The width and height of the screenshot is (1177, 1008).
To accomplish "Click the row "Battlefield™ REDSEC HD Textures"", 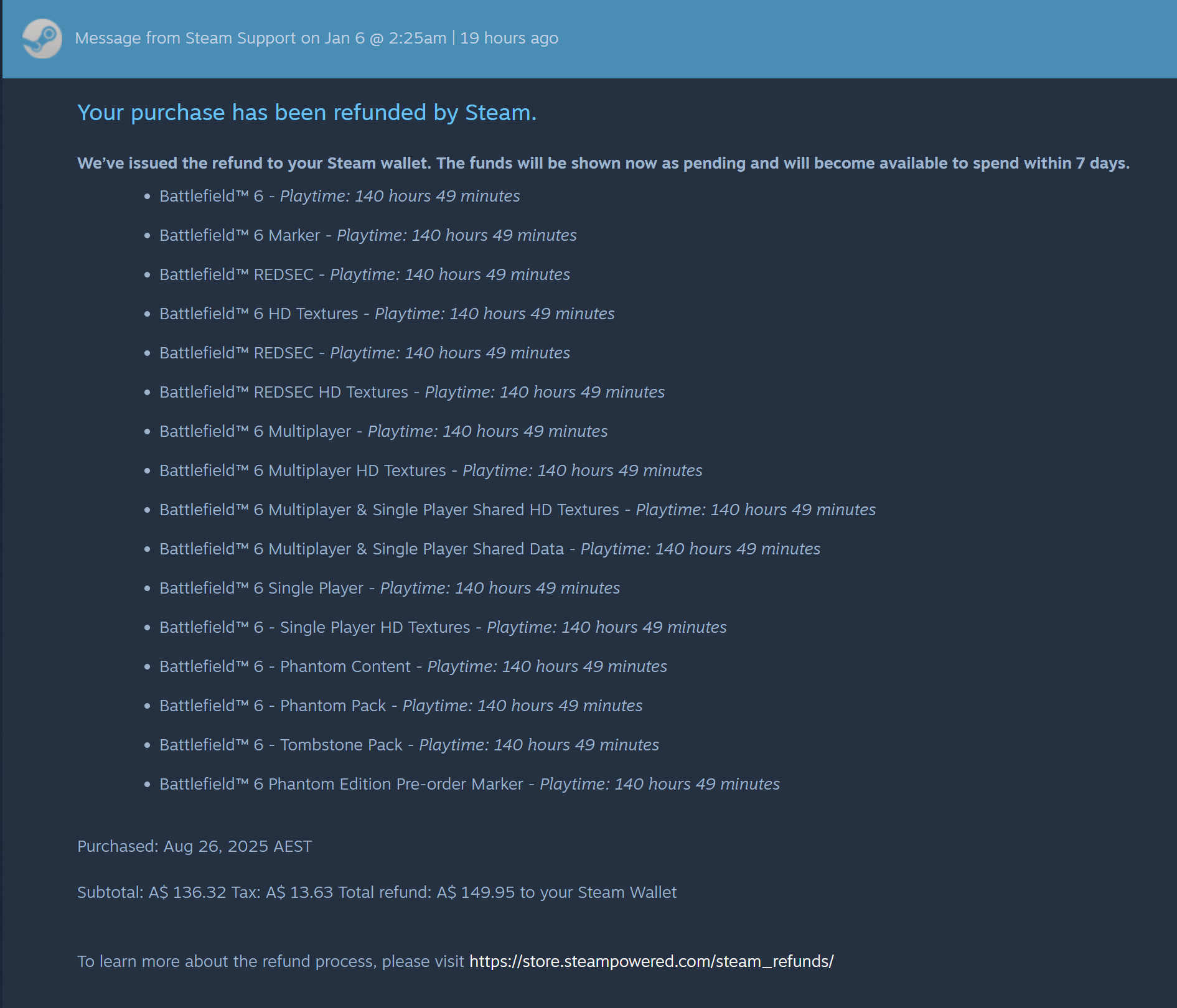I will pos(412,392).
